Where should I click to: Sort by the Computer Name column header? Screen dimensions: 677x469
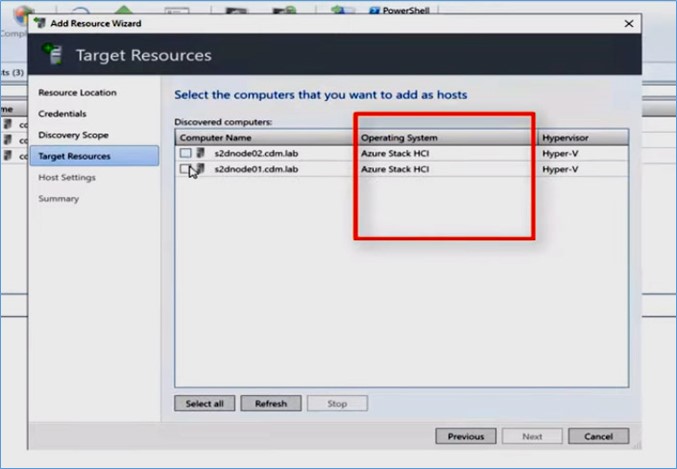pos(264,138)
